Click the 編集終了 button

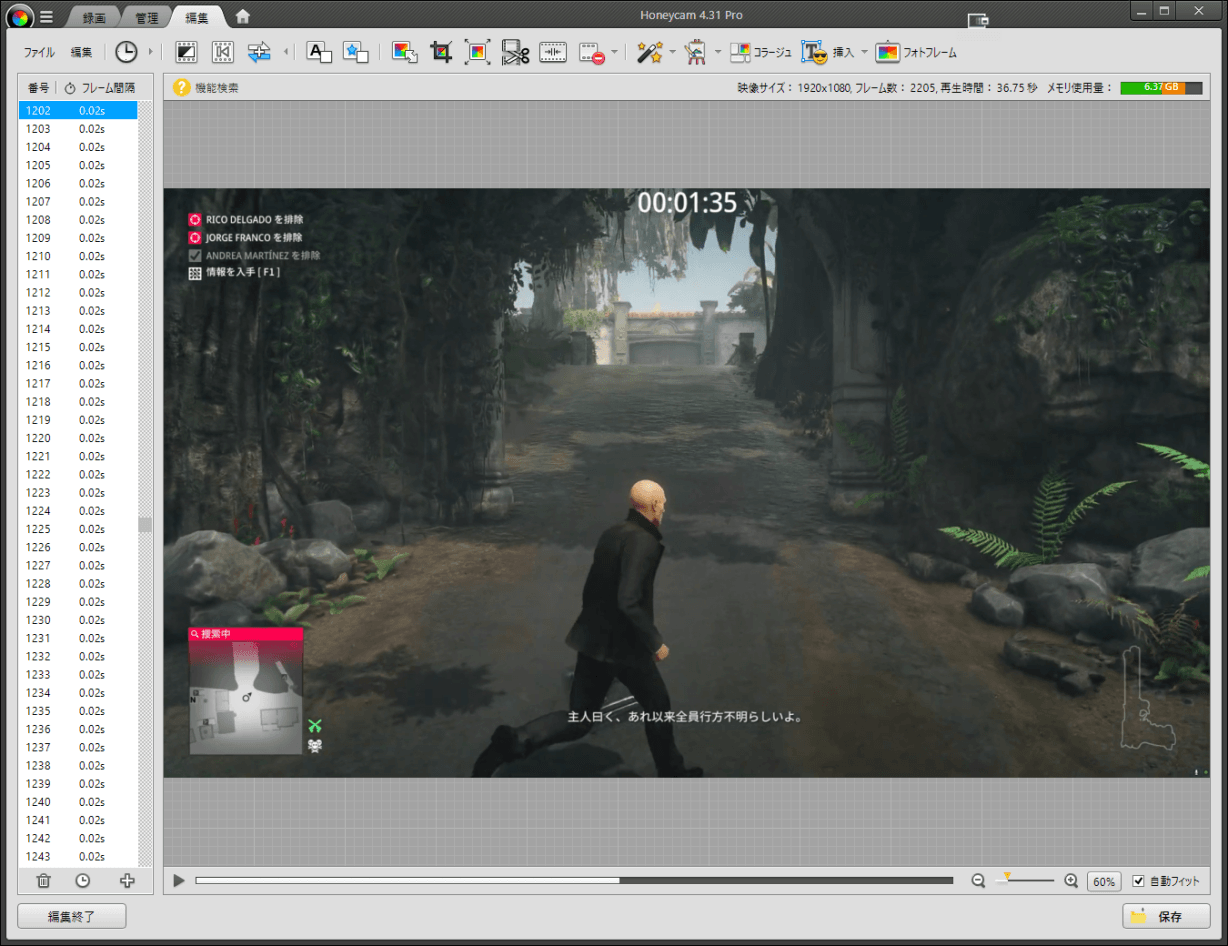pos(72,916)
